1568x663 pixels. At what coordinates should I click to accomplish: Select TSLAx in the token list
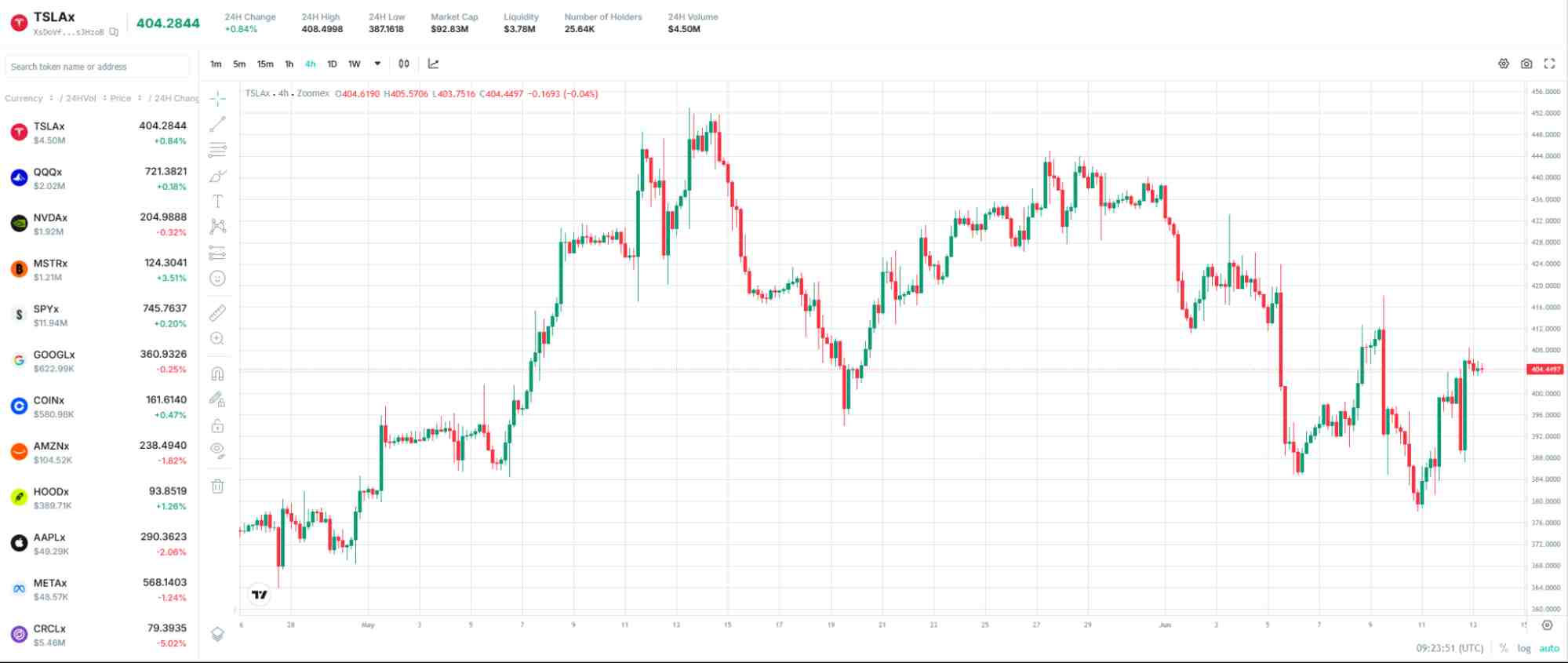[99, 133]
